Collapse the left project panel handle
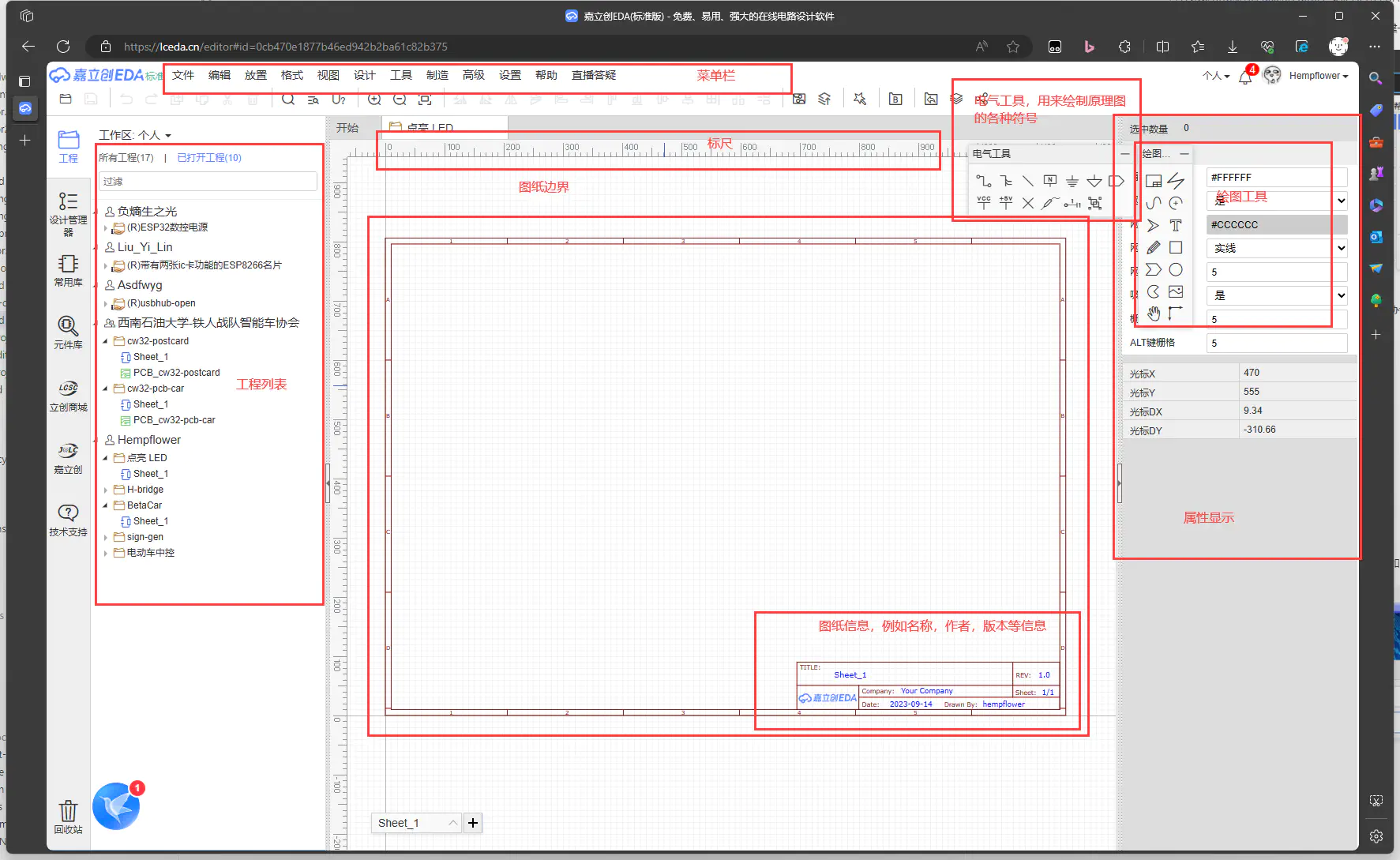The height and width of the screenshot is (860, 1400). [328, 483]
